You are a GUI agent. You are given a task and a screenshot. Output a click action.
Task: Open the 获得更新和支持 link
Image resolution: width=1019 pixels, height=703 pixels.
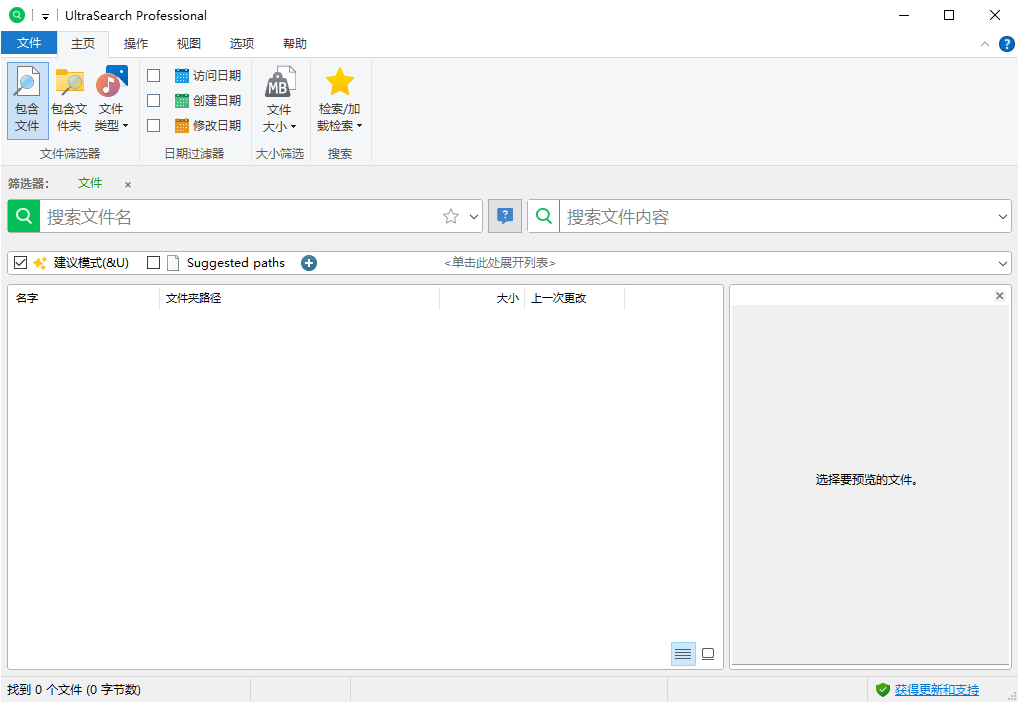pyautogui.click(x=938, y=689)
